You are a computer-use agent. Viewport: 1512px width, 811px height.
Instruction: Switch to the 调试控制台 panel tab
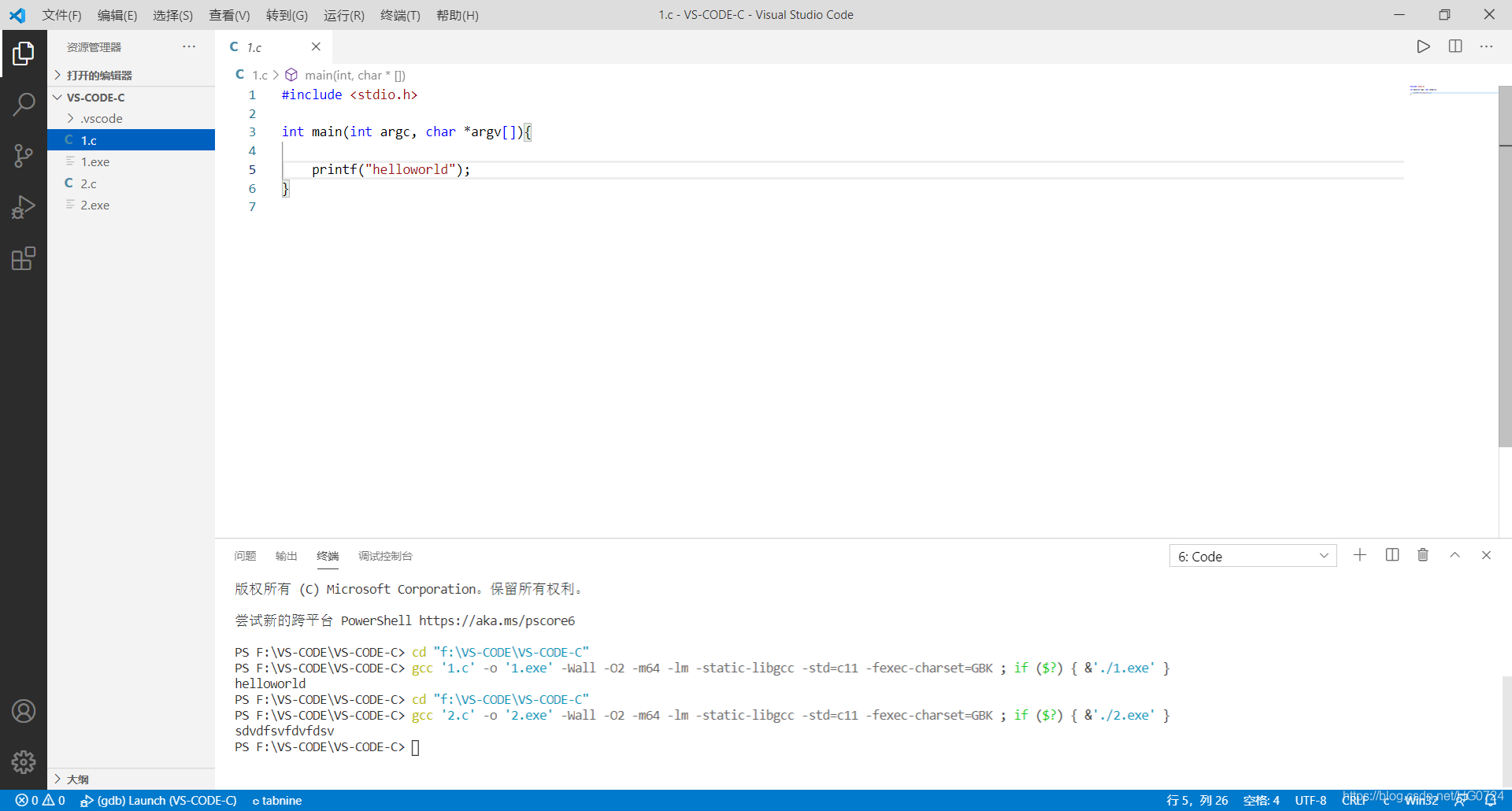tap(385, 556)
